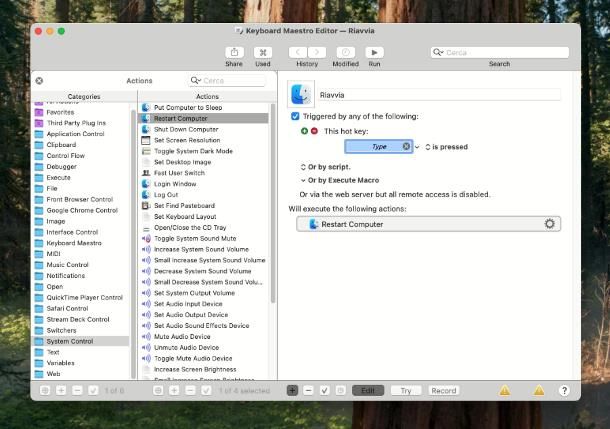
Task: Run the macro with the Run icon
Action: coord(374,52)
